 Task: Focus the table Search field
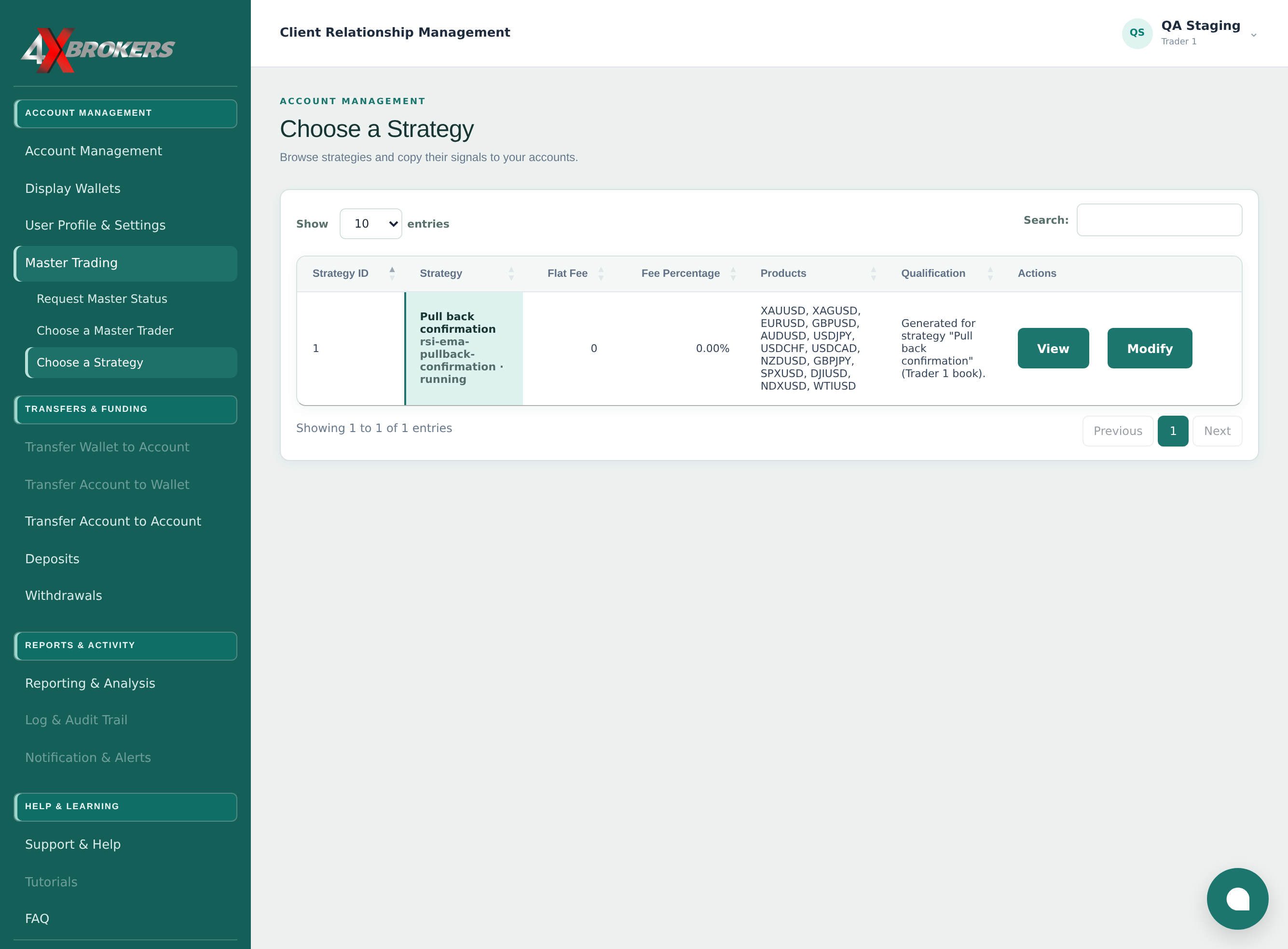[1159, 220]
